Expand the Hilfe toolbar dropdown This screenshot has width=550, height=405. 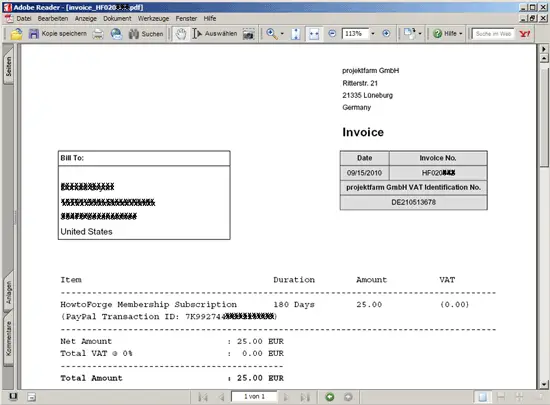[x=461, y=34]
